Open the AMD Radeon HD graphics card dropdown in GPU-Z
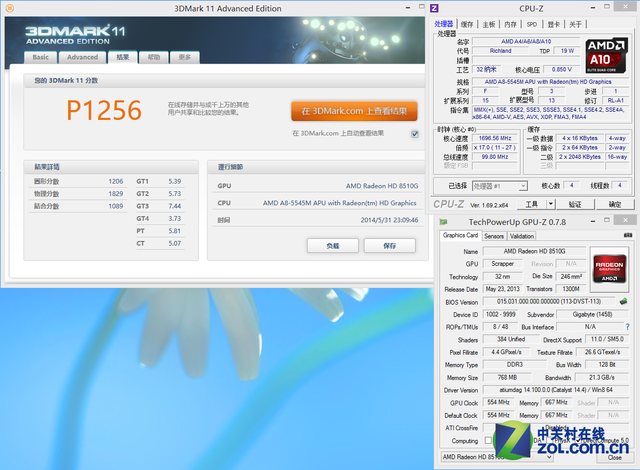 [498, 457]
